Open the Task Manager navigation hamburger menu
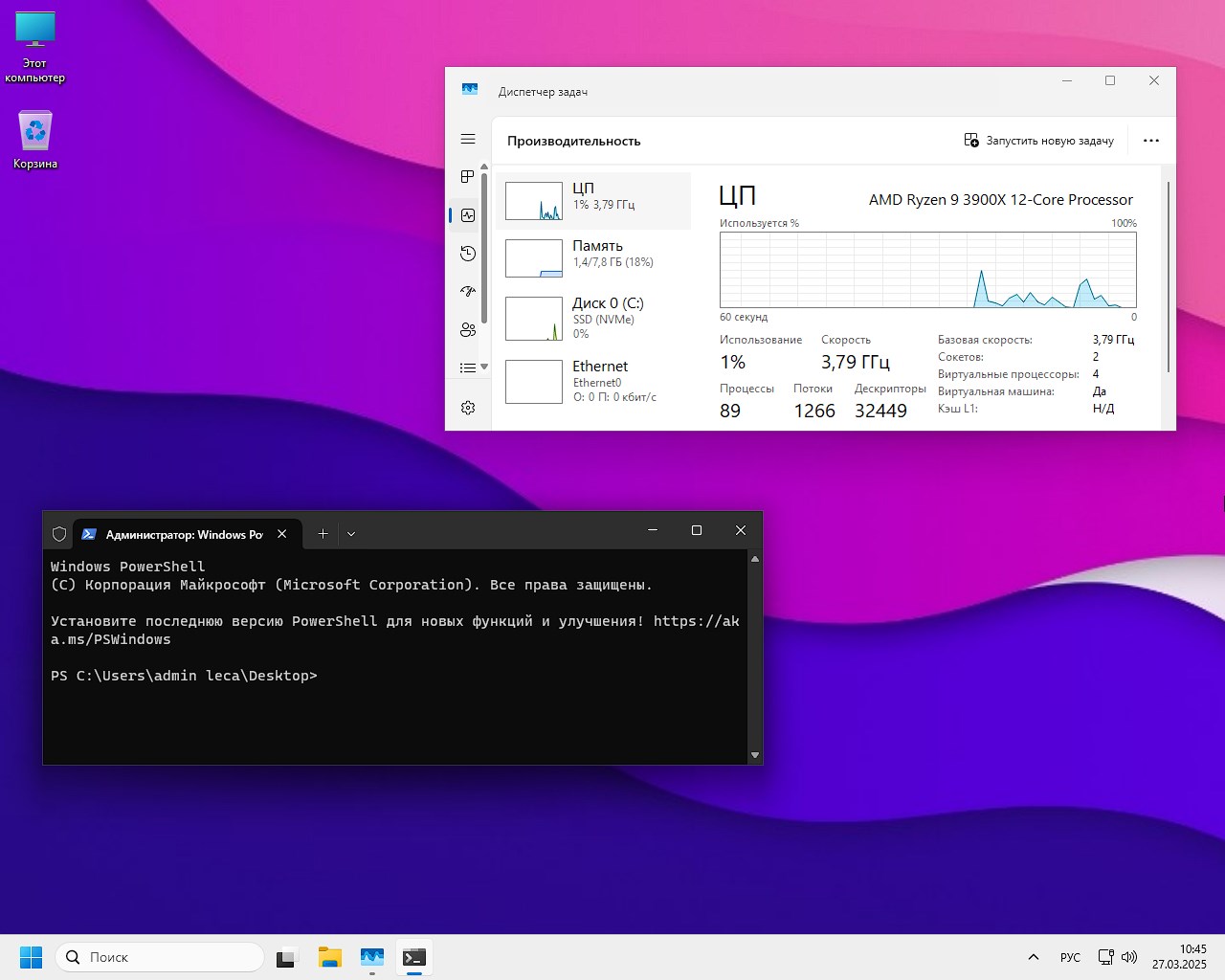 468,140
